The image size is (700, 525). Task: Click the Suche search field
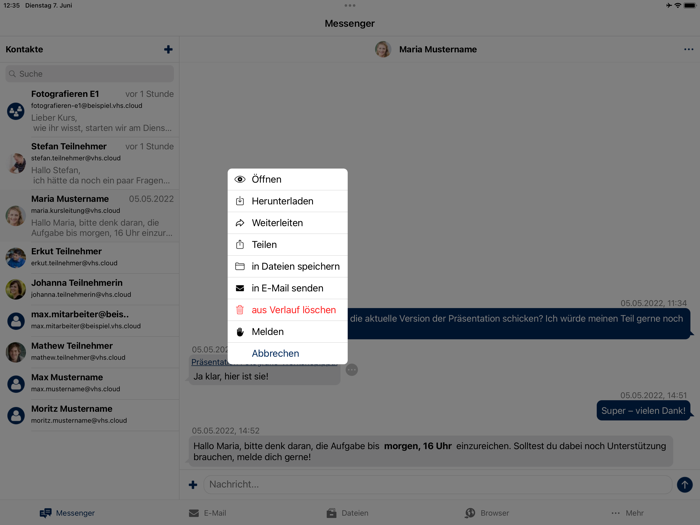(90, 74)
